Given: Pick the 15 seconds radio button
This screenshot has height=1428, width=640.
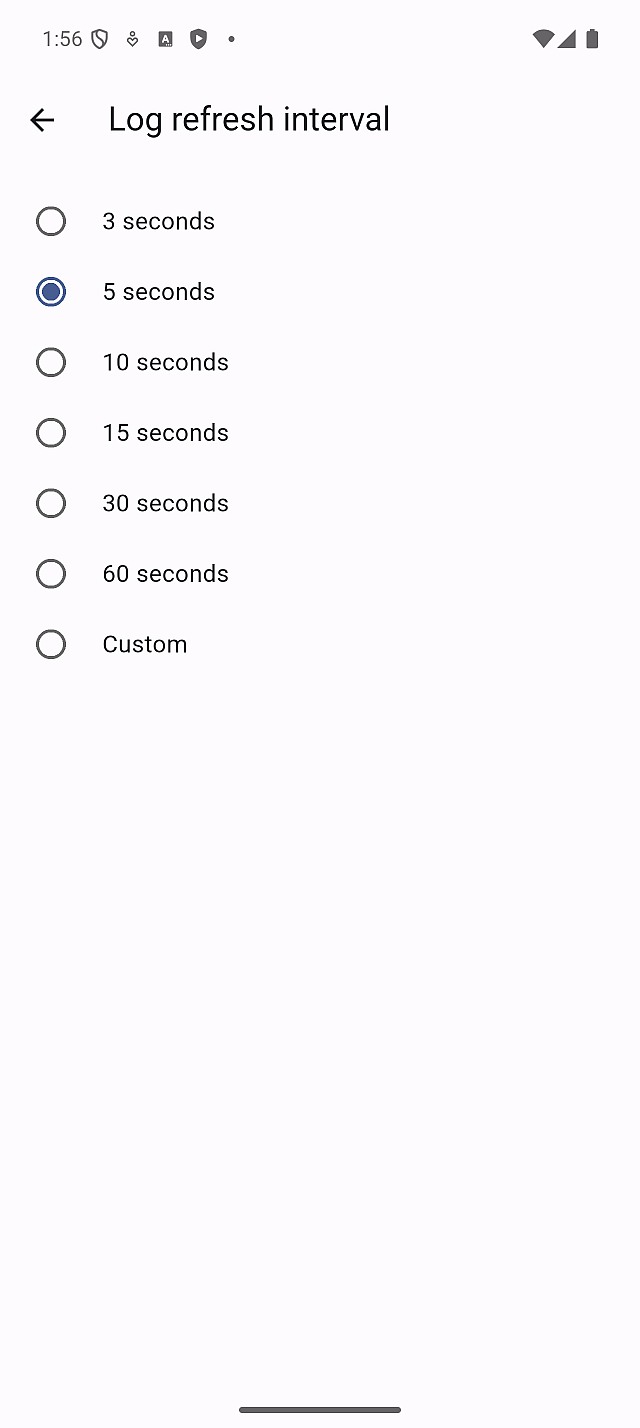Looking at the screenshot, I should (51, 433).
